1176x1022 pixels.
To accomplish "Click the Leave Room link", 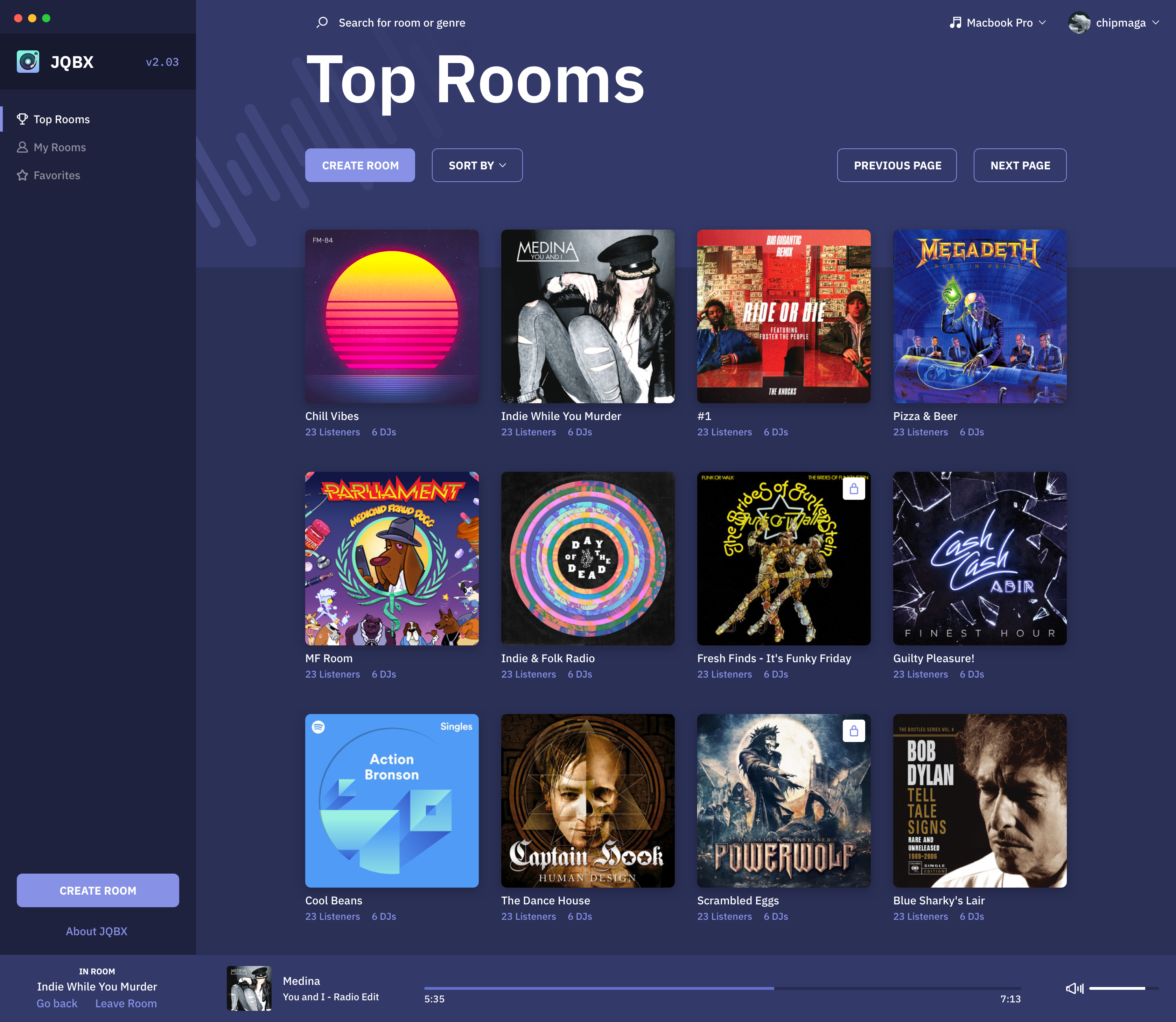I will click(x=126, y=1003).
